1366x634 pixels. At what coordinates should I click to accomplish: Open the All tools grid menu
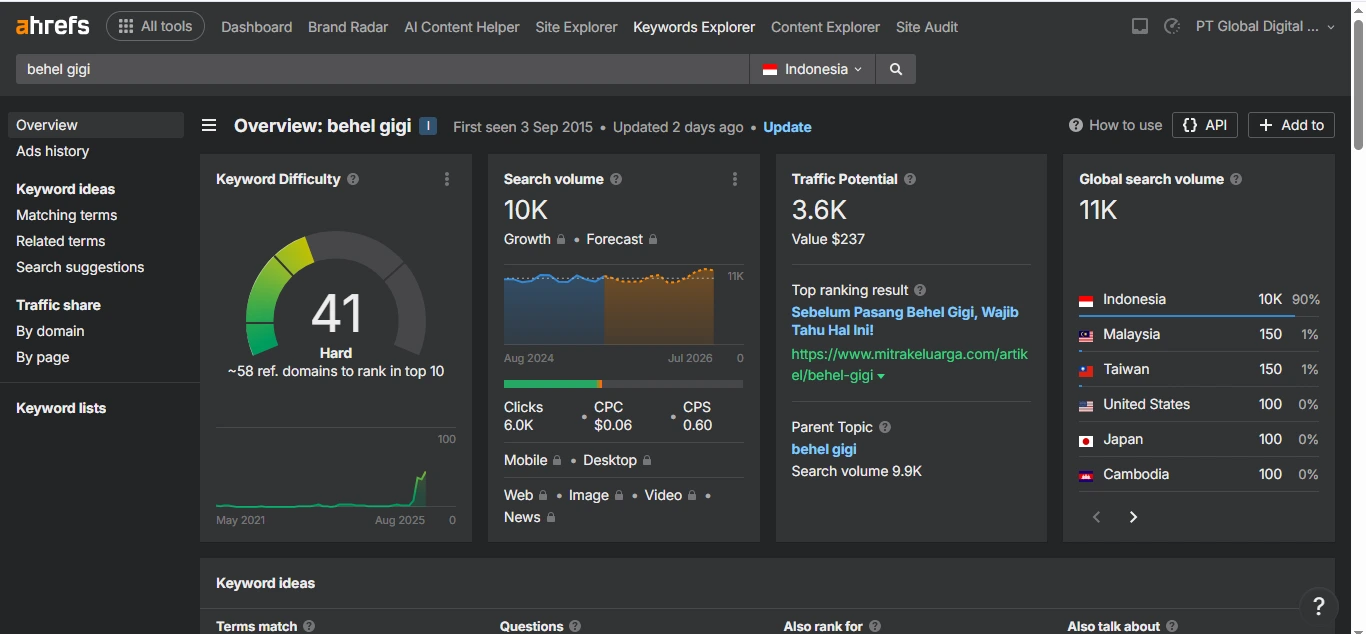pos(155,26)
